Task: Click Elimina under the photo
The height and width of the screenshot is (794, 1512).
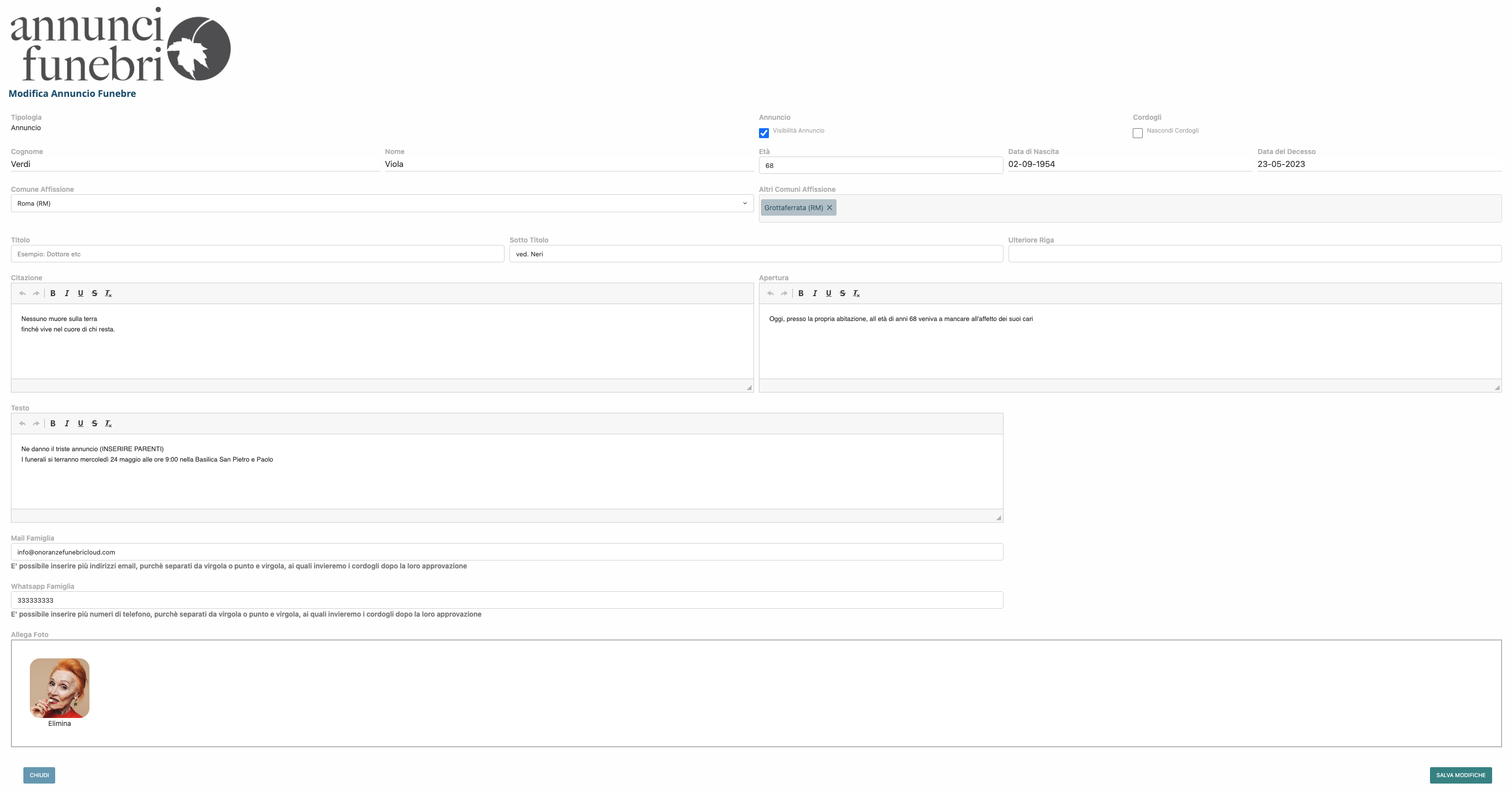Action: click(x=59, y=723)
